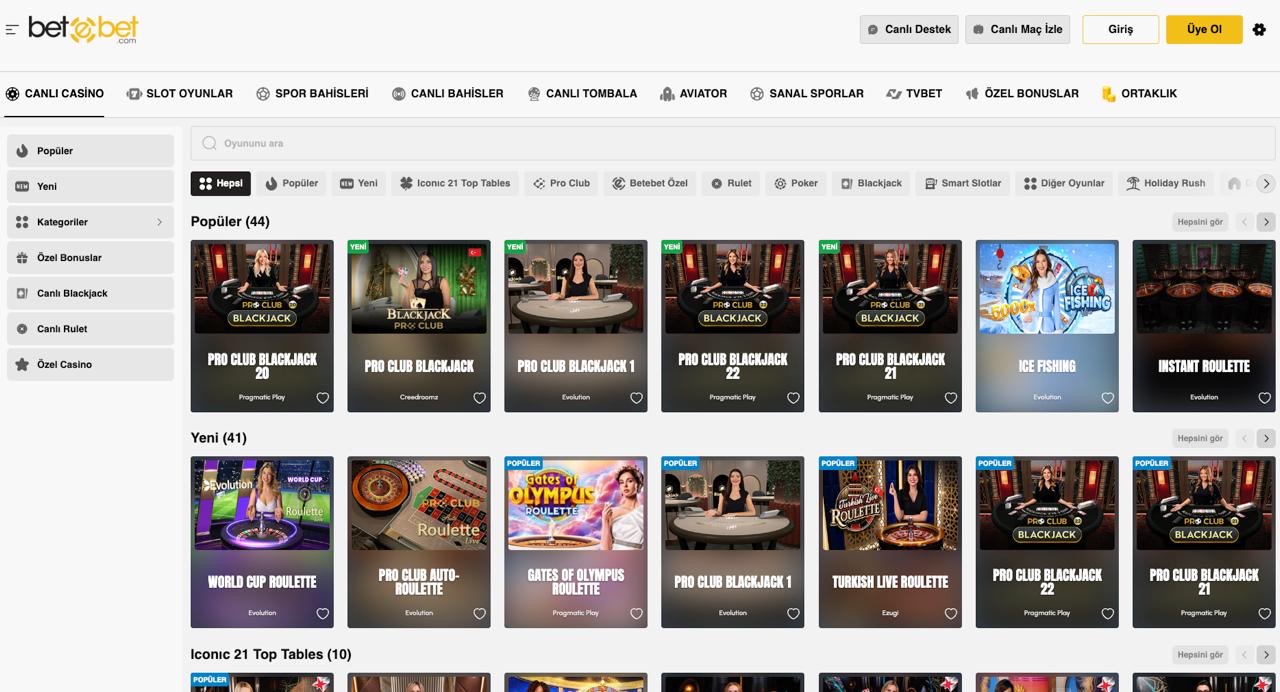Favorite Ice Fishing with heart icon
This screenshot has height=692, width=1280.
tap(1108, 398)
